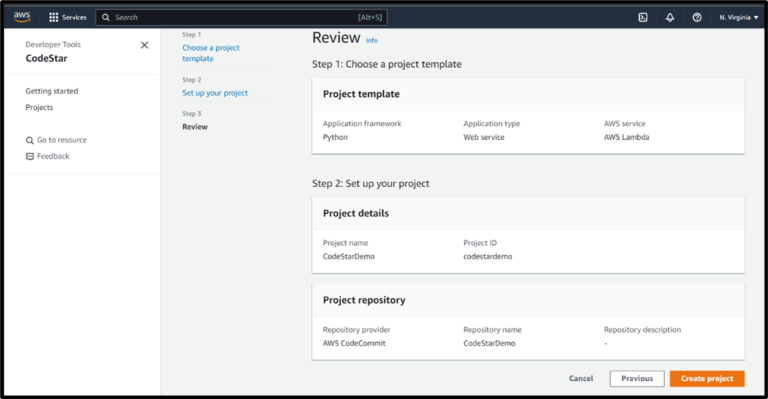Open the AWS home logo
This screenshot has width=768, height=399.
[22, 17]
